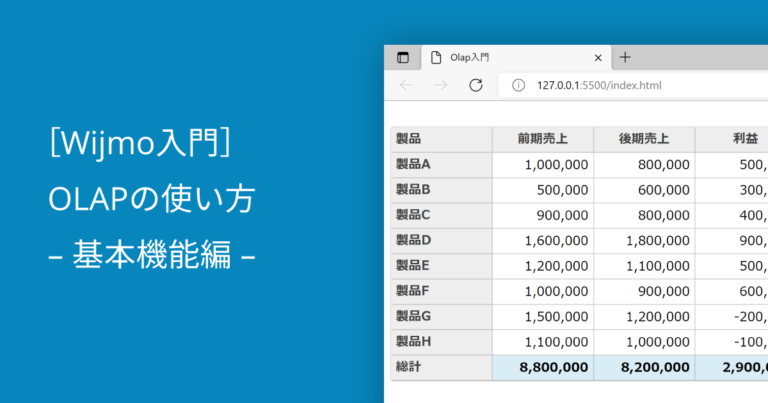Viewport: 768px width, 403px height.
Task: Click 製品C 後期売上 cell 800,000
Action: (x=644, y=215)
